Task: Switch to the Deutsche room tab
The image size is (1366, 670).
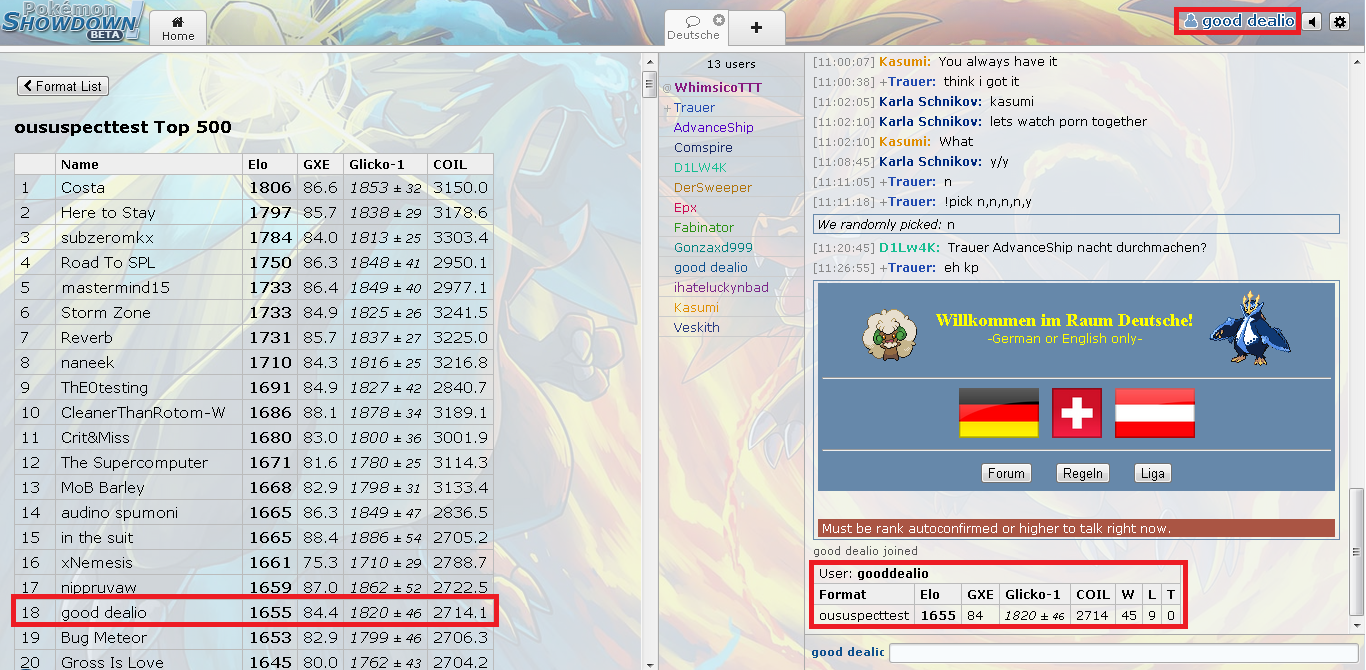Action: click(692, 28)
